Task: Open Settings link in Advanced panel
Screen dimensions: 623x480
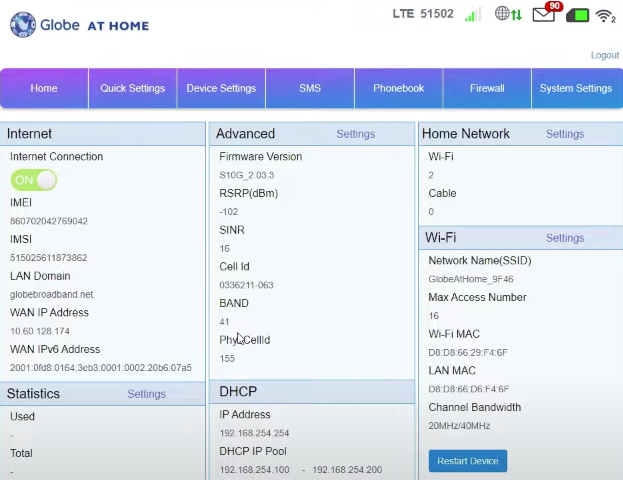Action: click(x=355, y=134)
